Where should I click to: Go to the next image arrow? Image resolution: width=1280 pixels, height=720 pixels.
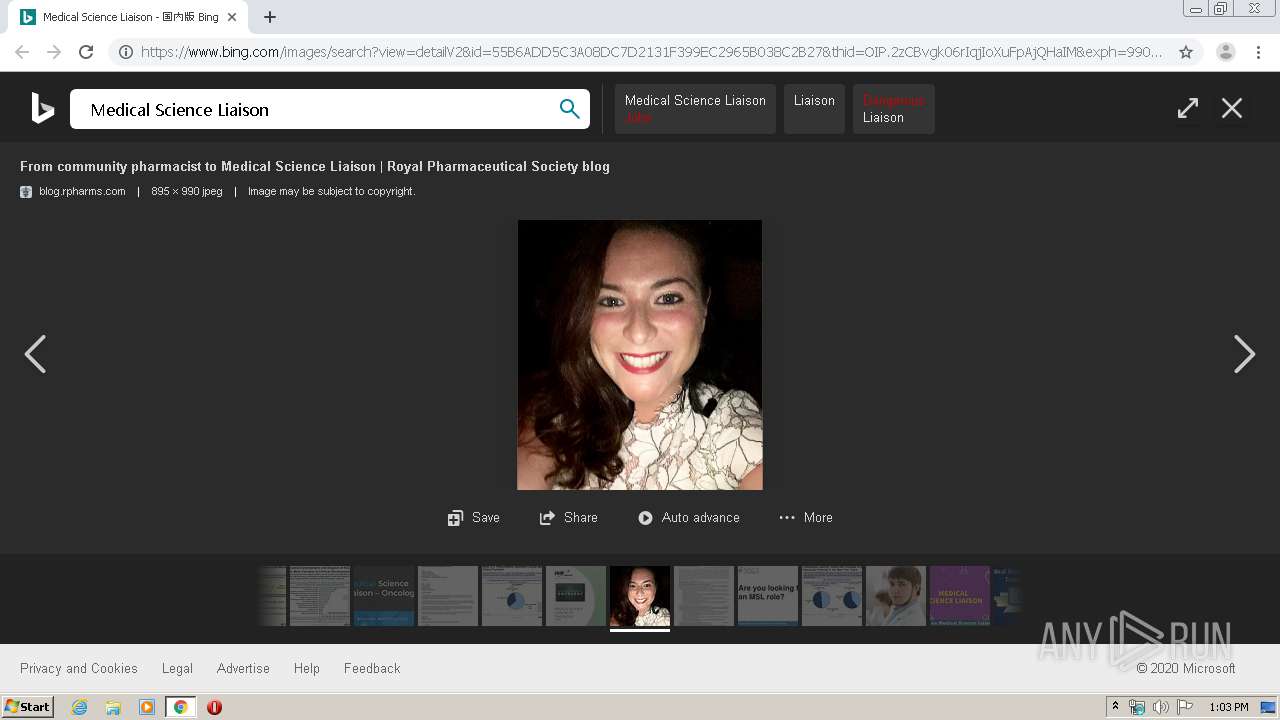1244,354
